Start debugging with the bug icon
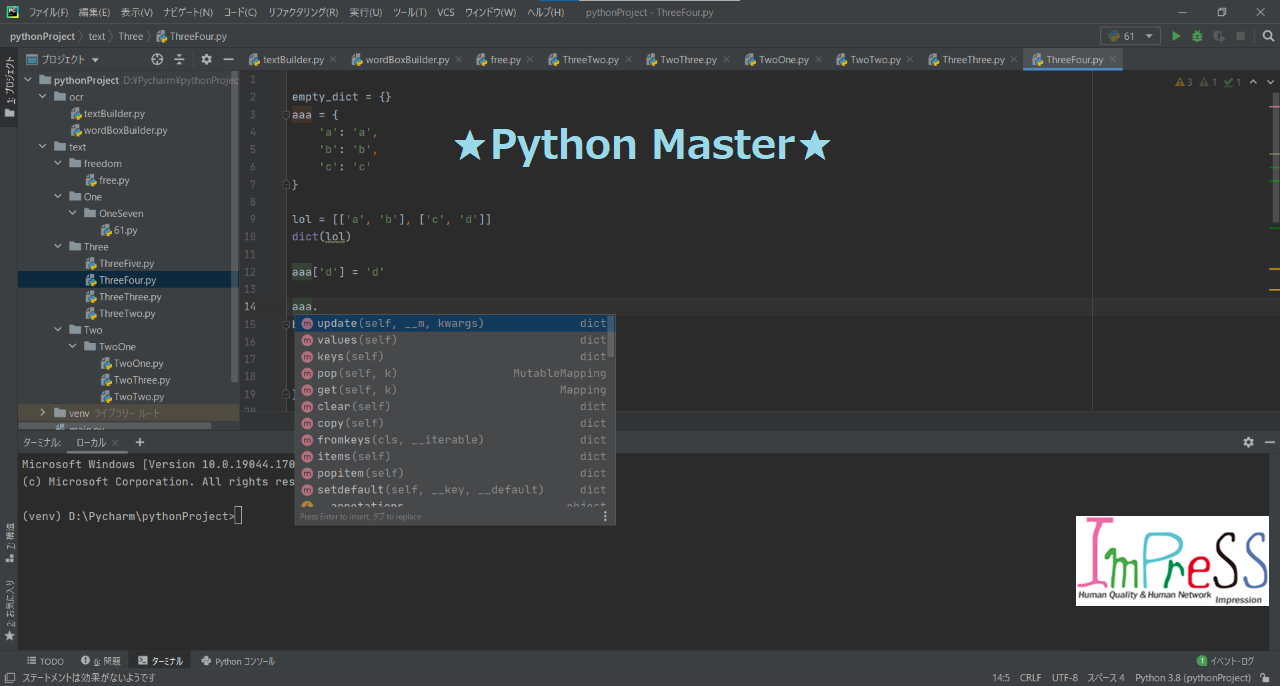 (x=1196, y=34)
